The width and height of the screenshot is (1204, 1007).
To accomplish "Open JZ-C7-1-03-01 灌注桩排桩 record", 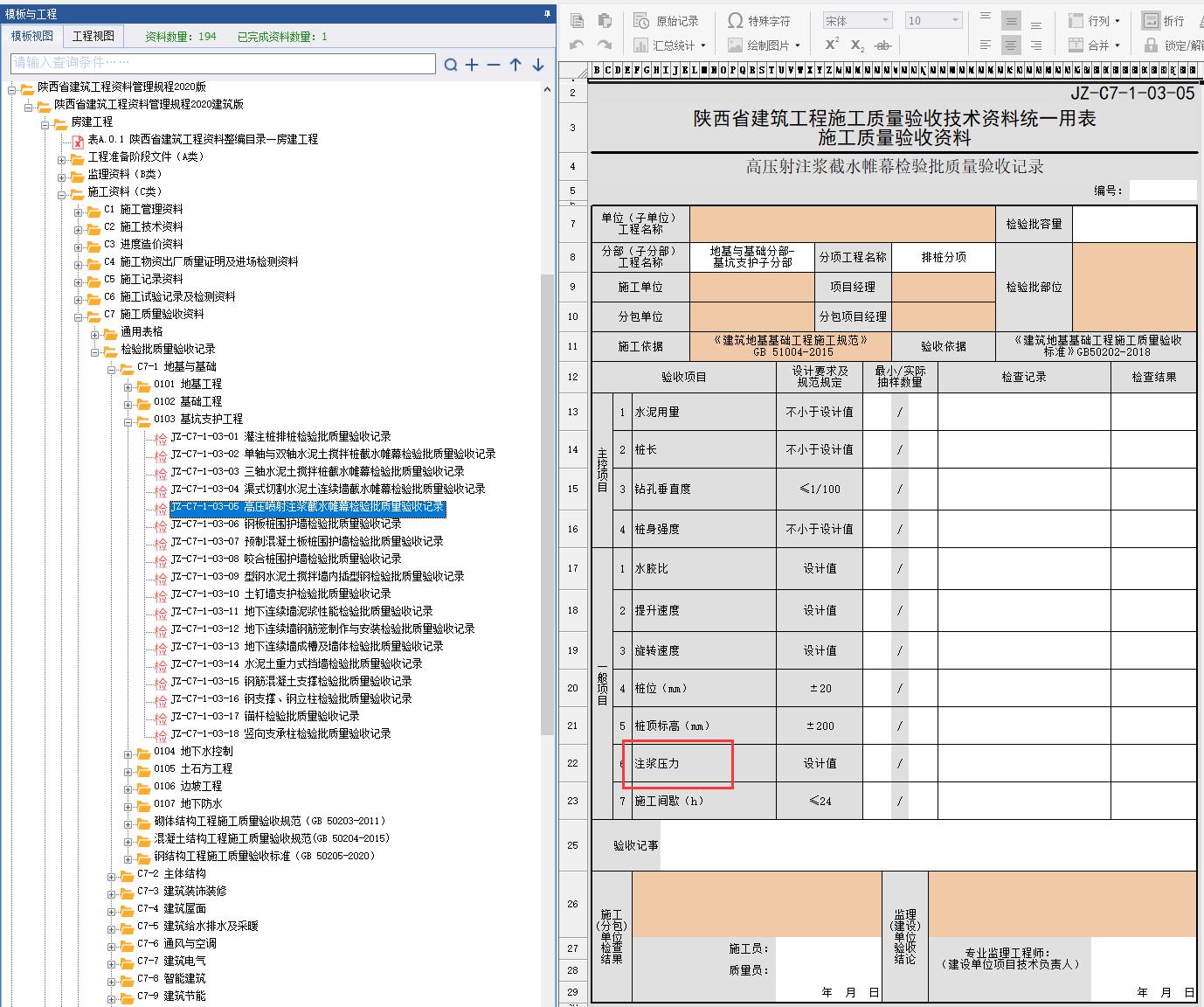I will click(x=281, y=436).
